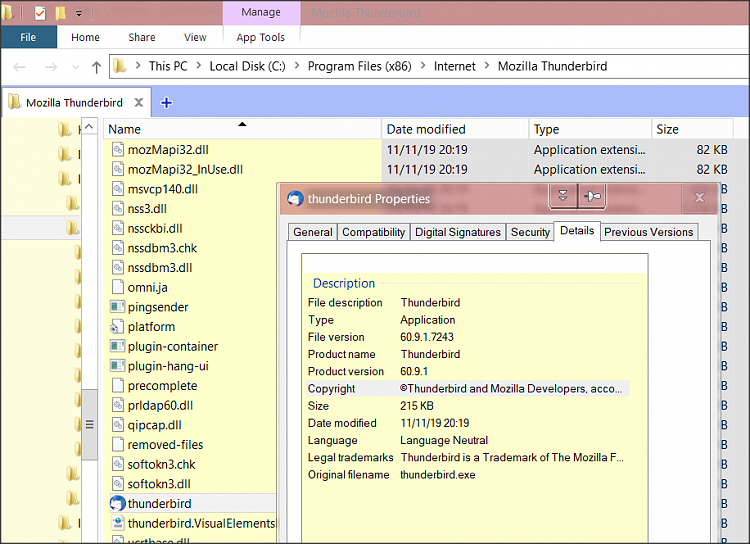Click the Manage contextual tab
The width and height of the screenshot is (750, 544).
pyautogui.click(x=261, y=12)
